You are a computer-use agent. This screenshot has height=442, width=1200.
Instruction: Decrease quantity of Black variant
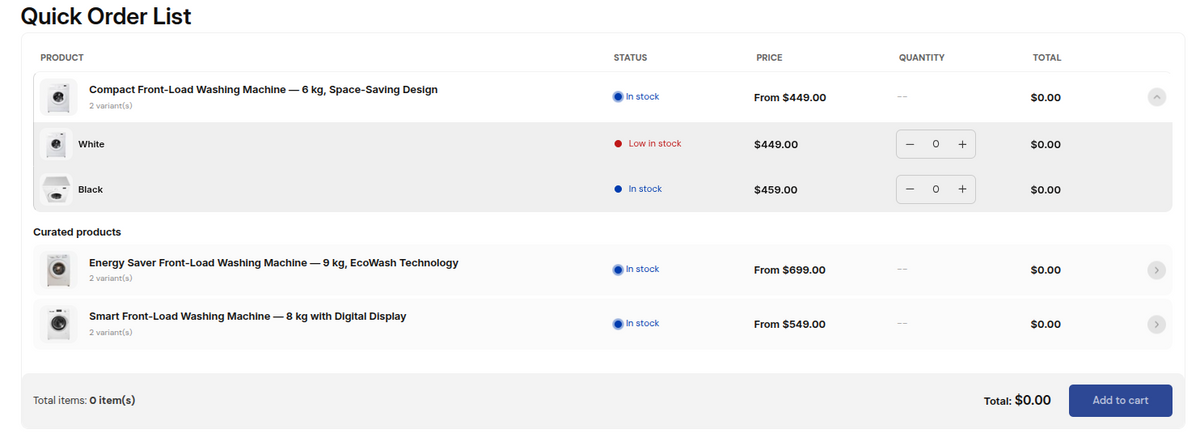(x=910, y=189)
